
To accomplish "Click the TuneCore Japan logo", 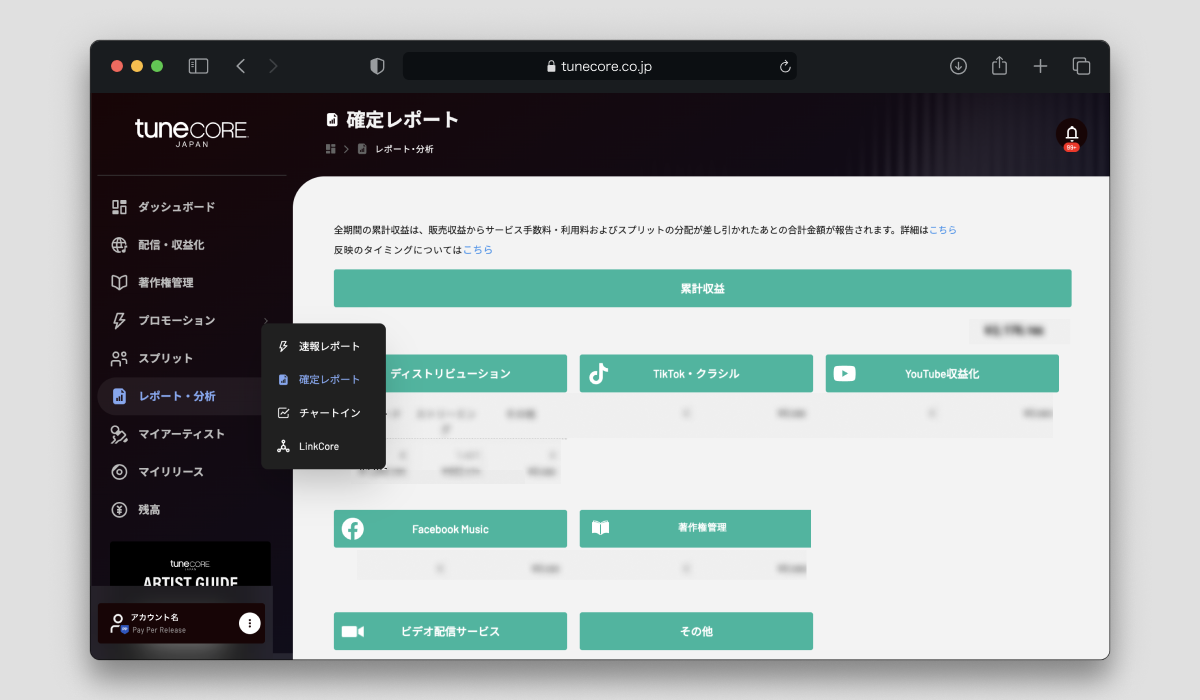I will pyautogui.click(x=191, y=133).
